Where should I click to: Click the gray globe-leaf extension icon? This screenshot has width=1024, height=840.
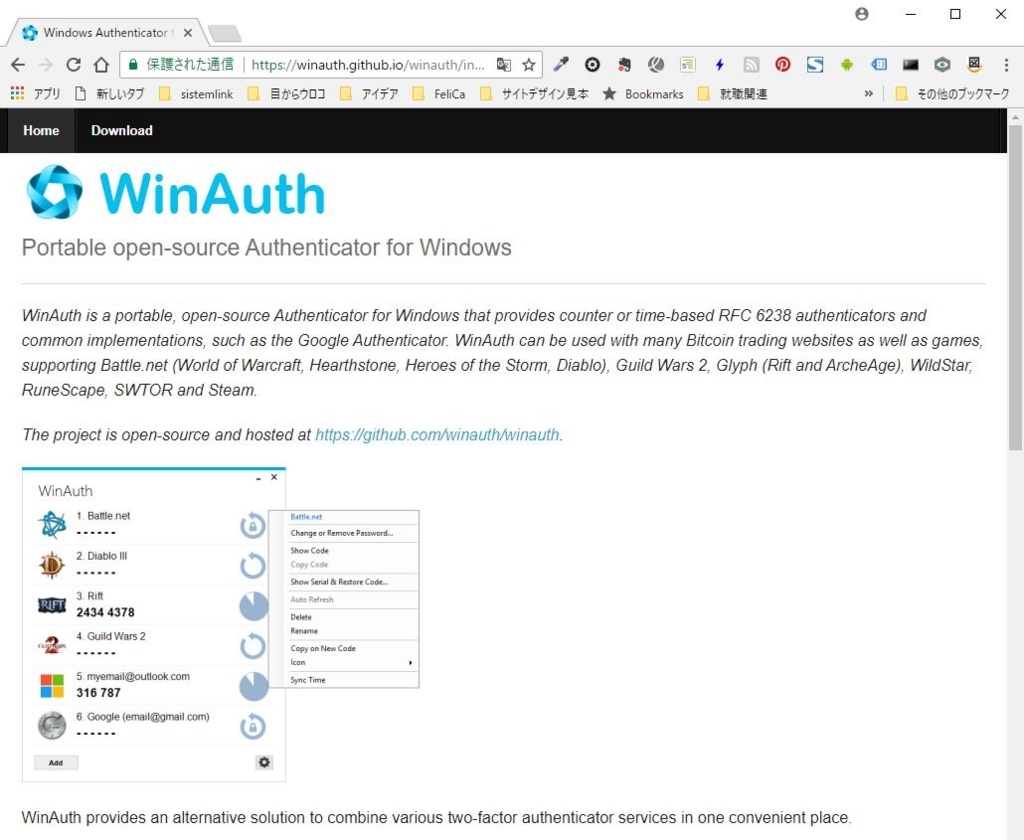click(656, 64)
